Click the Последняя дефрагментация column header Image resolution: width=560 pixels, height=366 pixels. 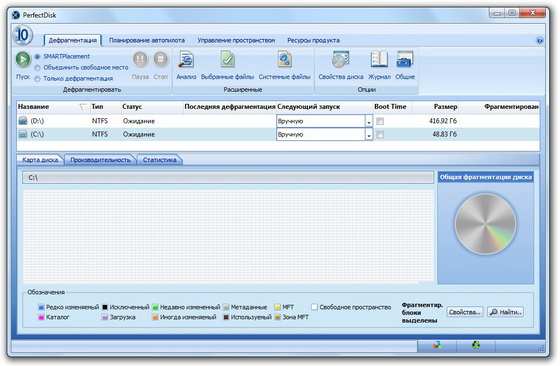pos(230,107)
